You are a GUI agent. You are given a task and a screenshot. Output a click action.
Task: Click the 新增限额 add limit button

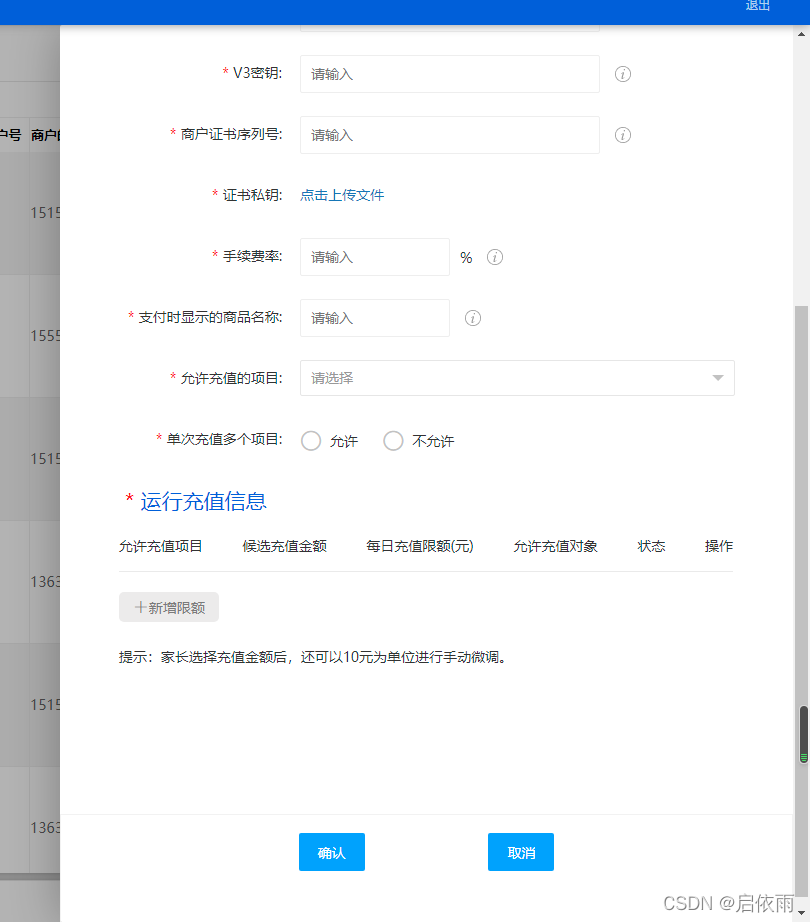pyautogui.click(x=168, y=607)
